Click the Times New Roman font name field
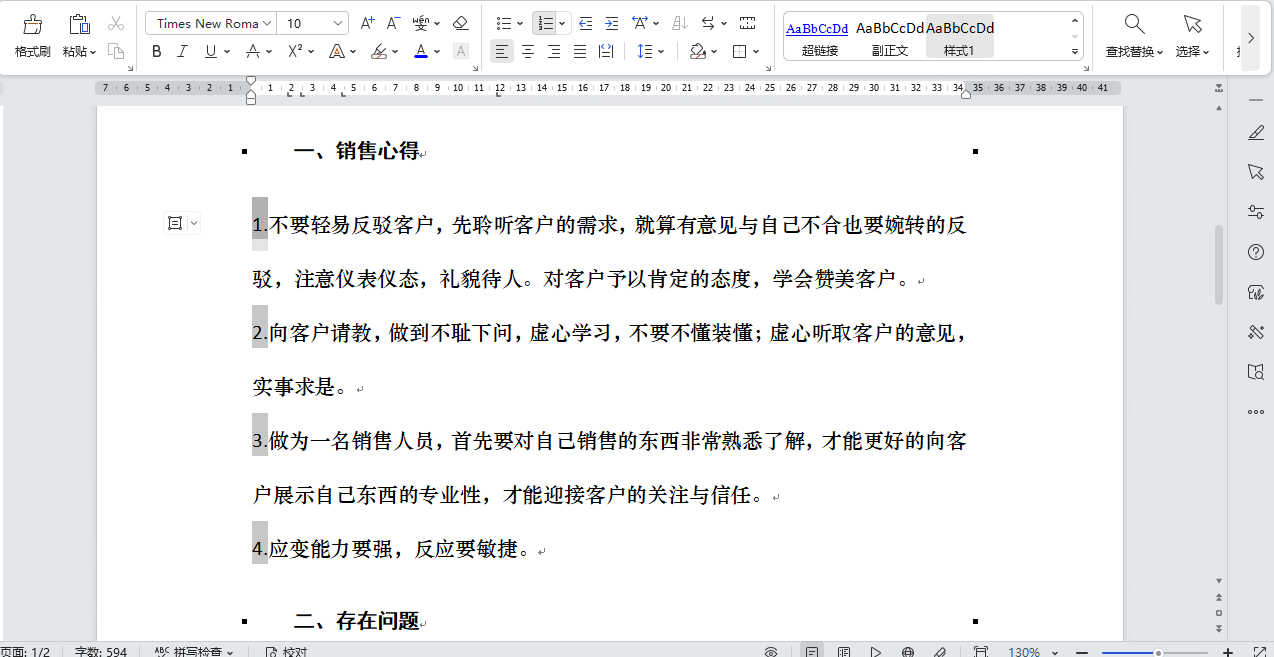The height and width of the screenshot is (657, 1274). (210, 22)
